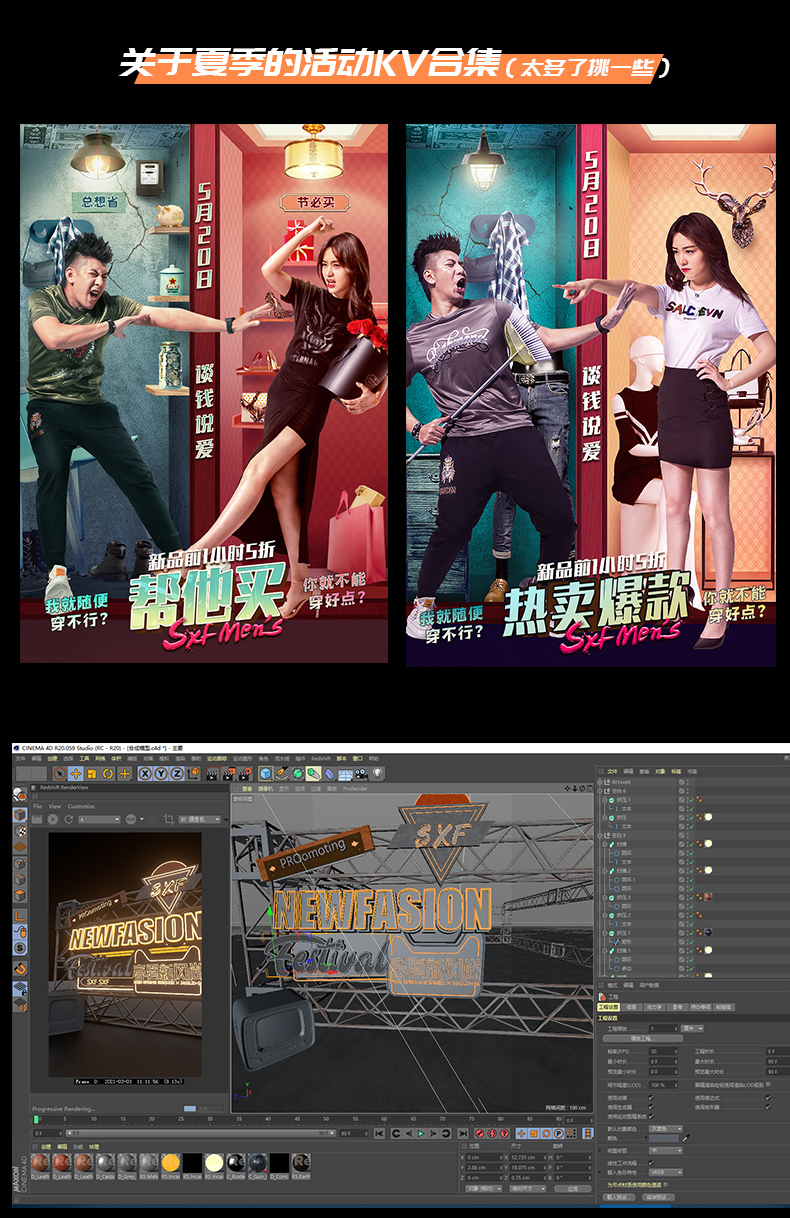Viewport: 790px width, 1218px height.
Task: Open 对象 menu in Object Manager
Action: coord(660,771)
